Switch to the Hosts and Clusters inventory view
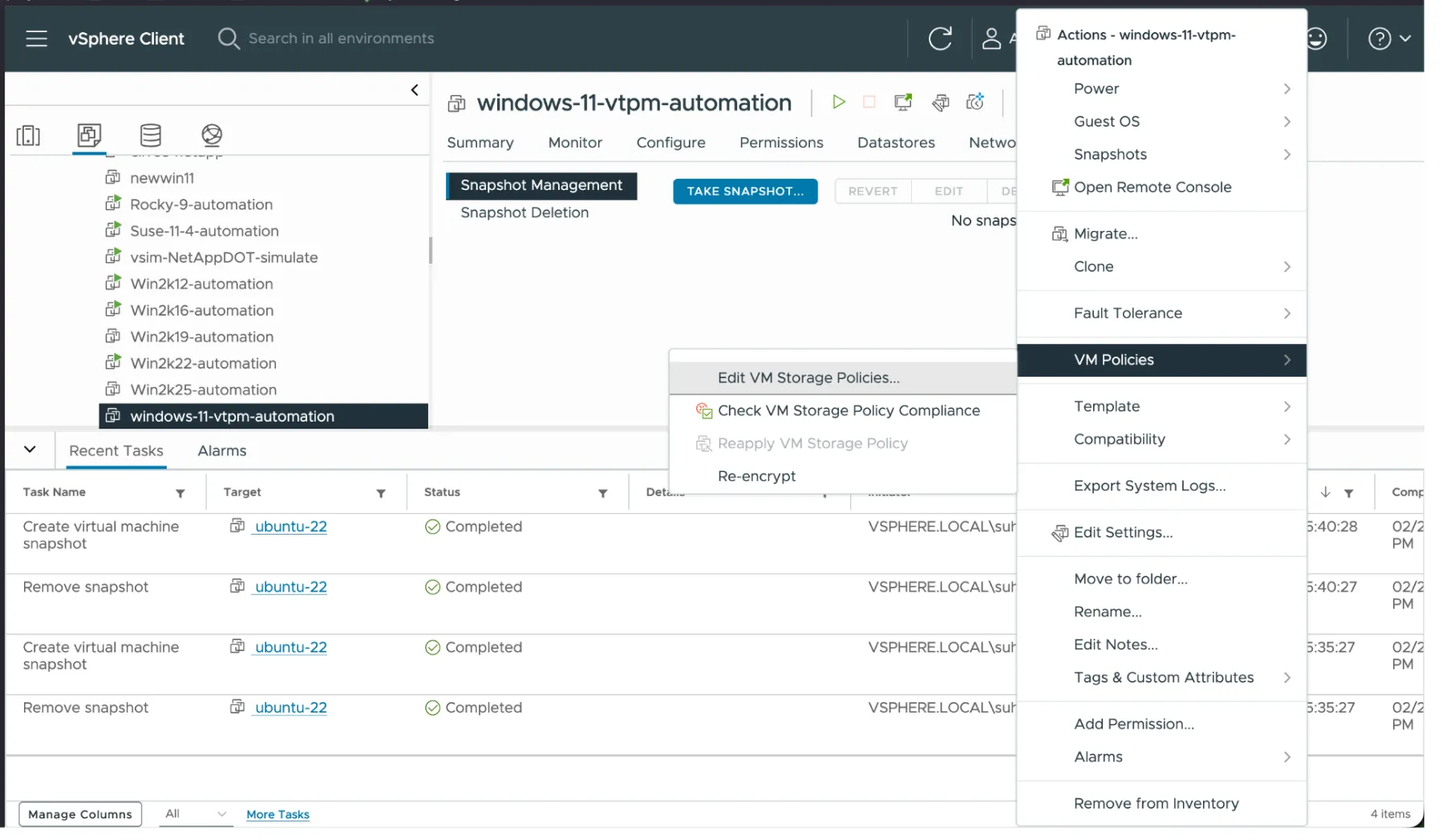 [29, 136]
